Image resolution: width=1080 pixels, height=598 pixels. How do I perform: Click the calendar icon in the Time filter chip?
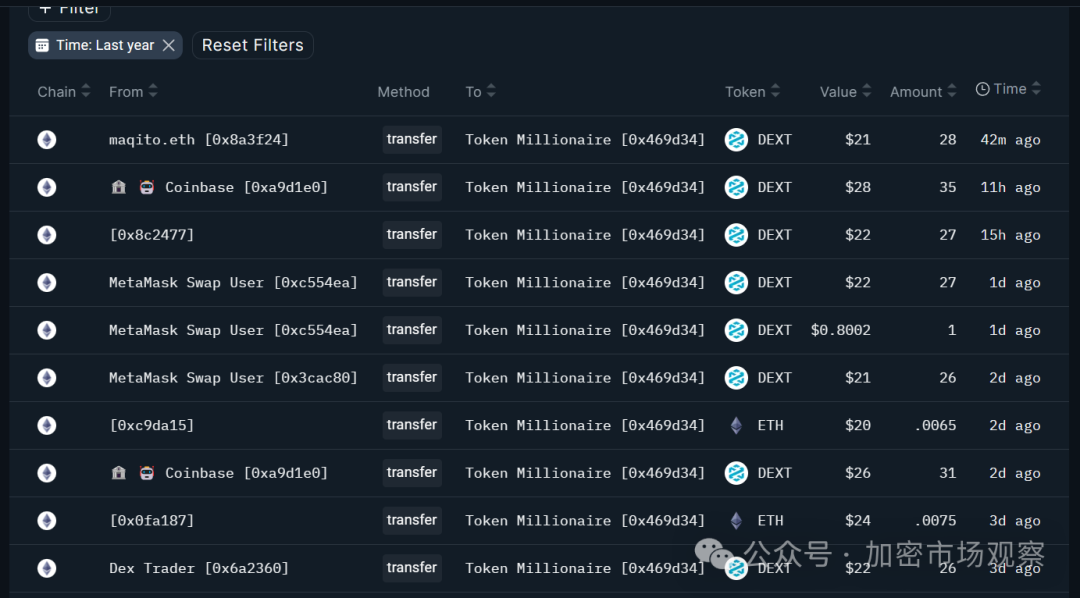pyautogui.click(x=42, y=45)
